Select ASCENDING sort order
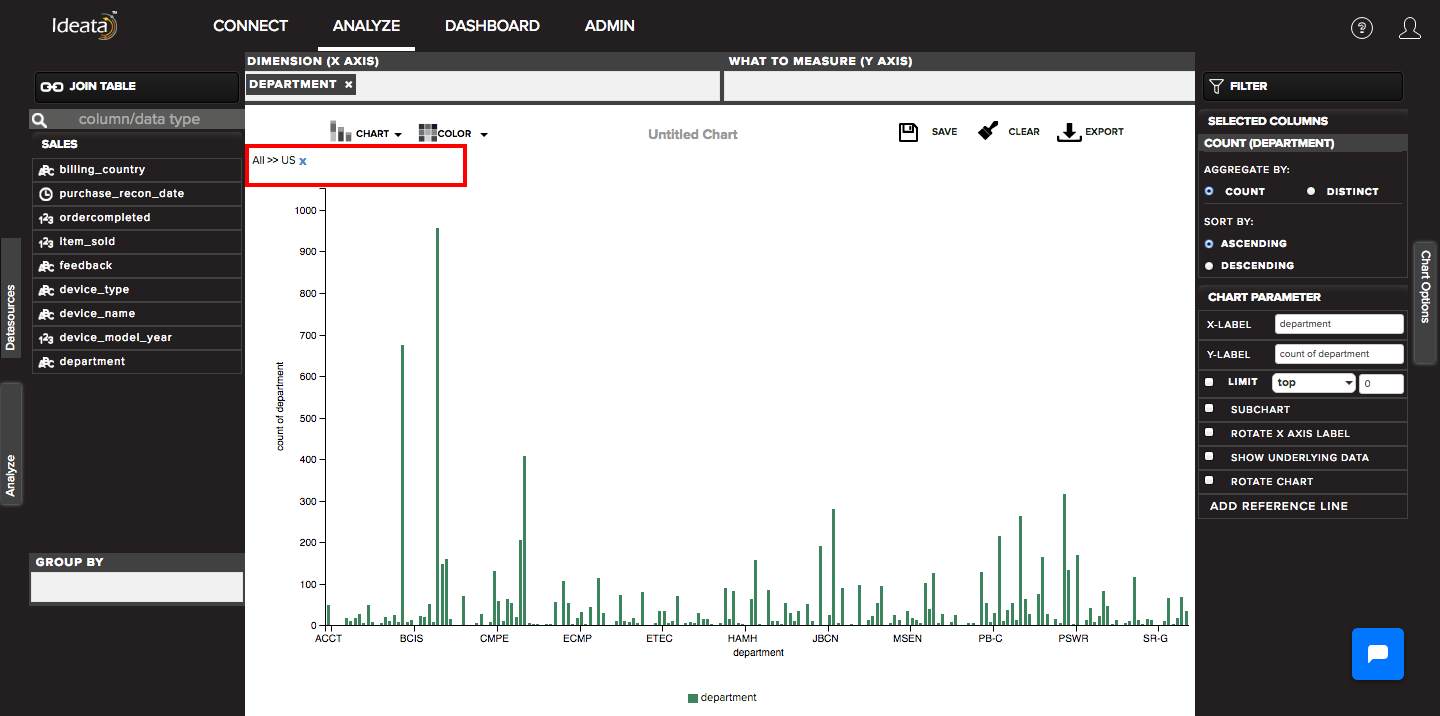 tap(1209, 243)
